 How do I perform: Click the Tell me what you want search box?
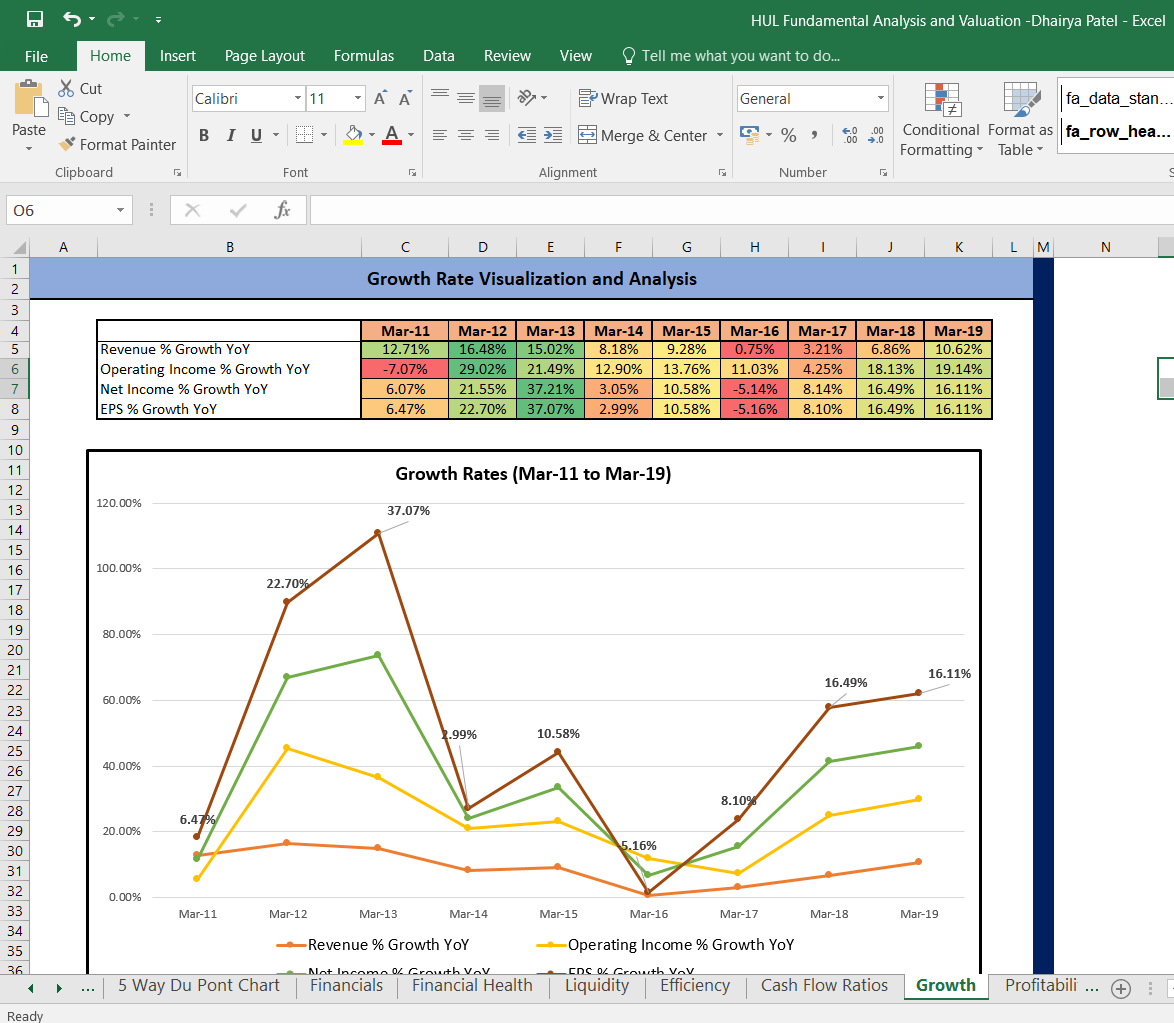pos(732,56)
